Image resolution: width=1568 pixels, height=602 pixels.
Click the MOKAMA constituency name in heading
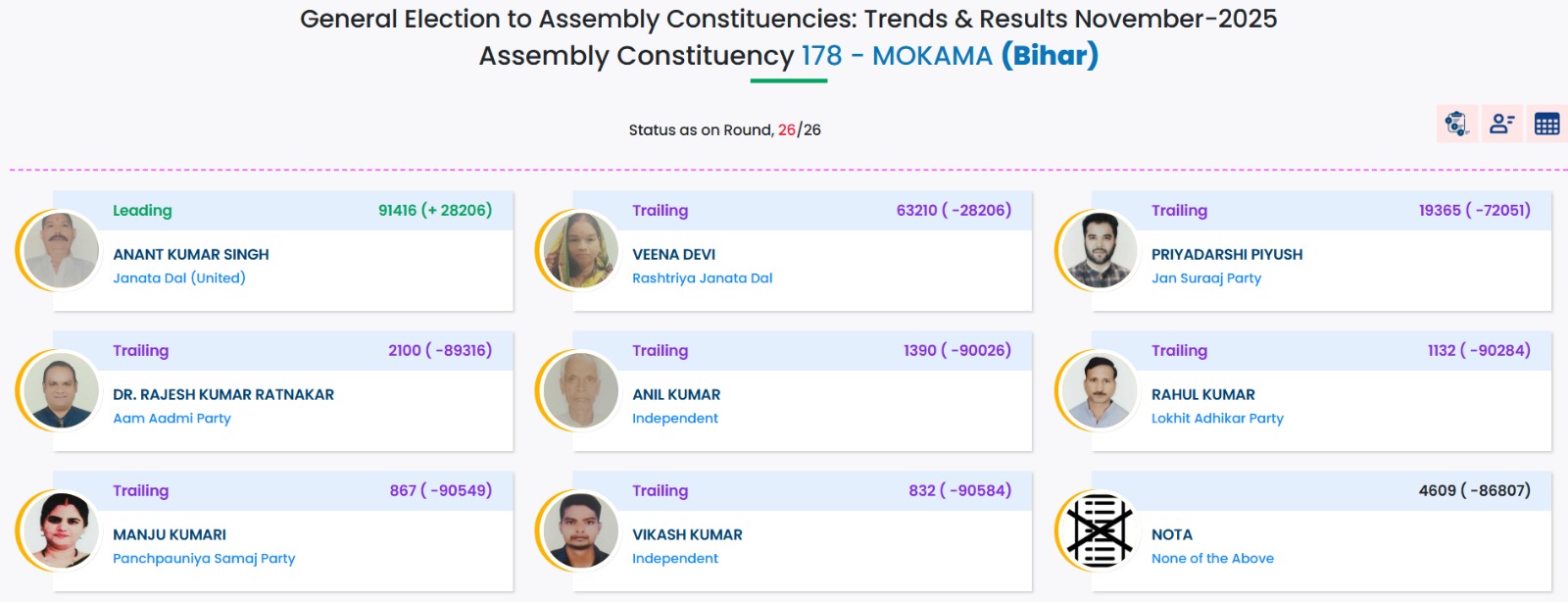pyautogui.click(x=931, y=56)
